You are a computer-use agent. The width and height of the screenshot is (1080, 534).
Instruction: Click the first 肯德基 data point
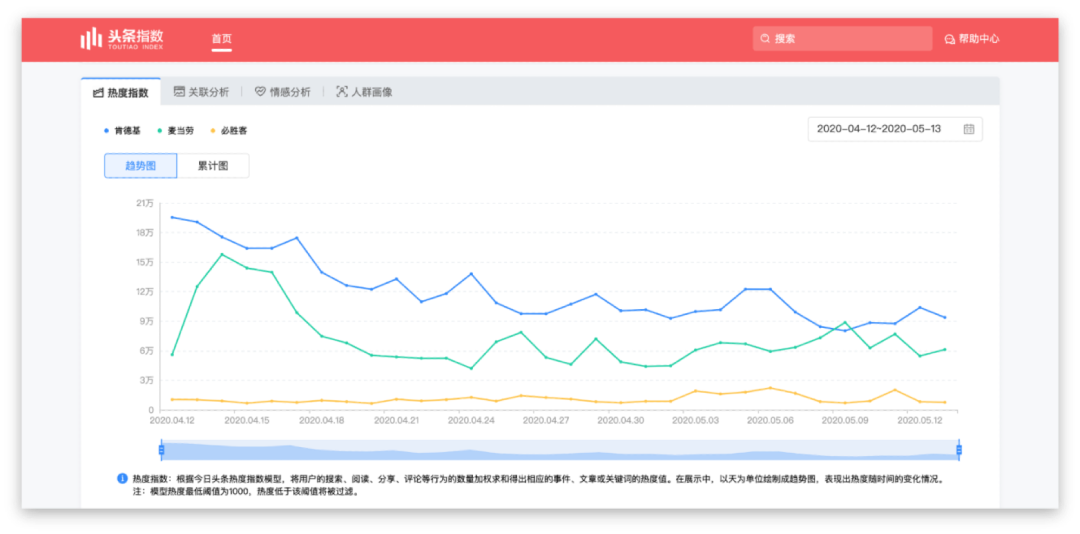point(172,217)
